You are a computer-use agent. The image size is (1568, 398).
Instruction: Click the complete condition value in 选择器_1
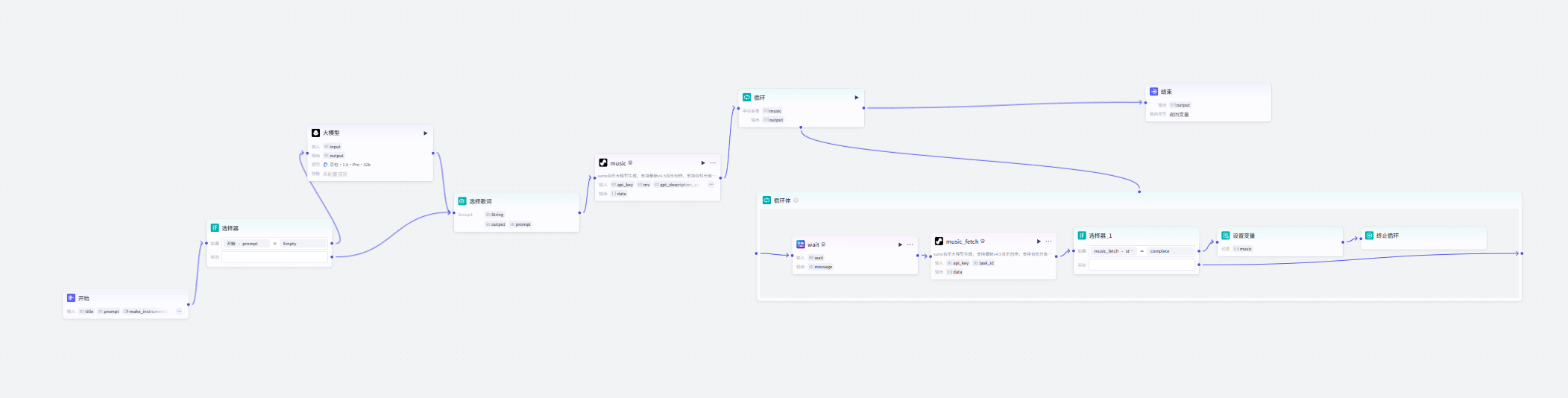pyautogui.click(x=1169, y=251)
